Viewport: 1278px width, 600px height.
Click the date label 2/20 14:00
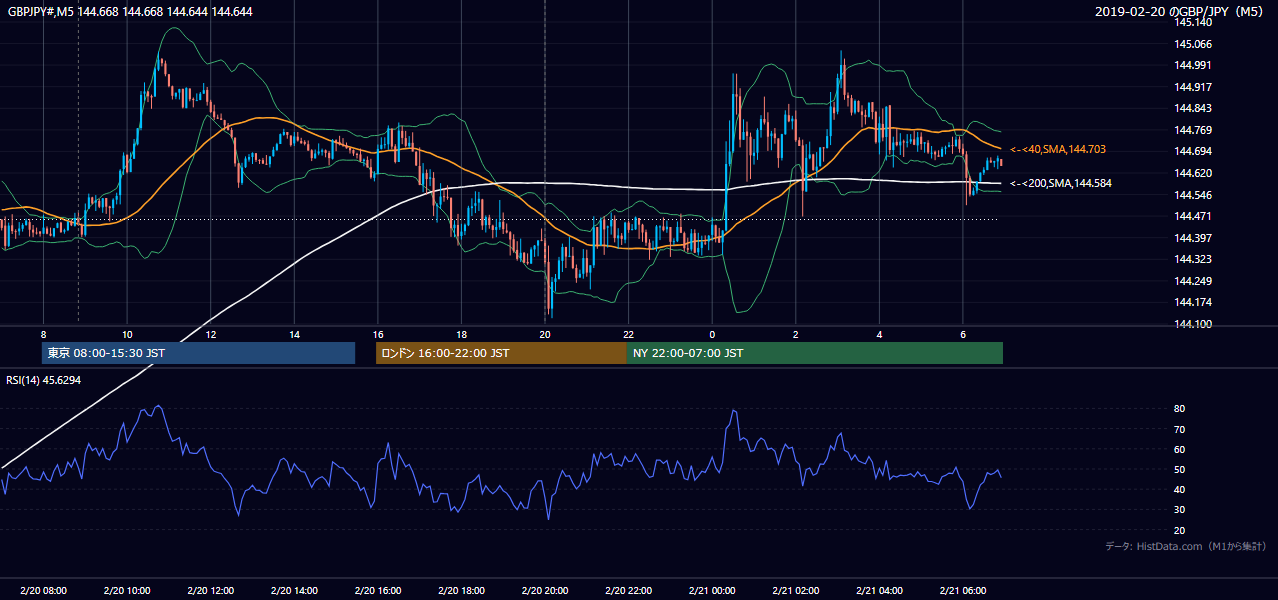tap(294, 591)
